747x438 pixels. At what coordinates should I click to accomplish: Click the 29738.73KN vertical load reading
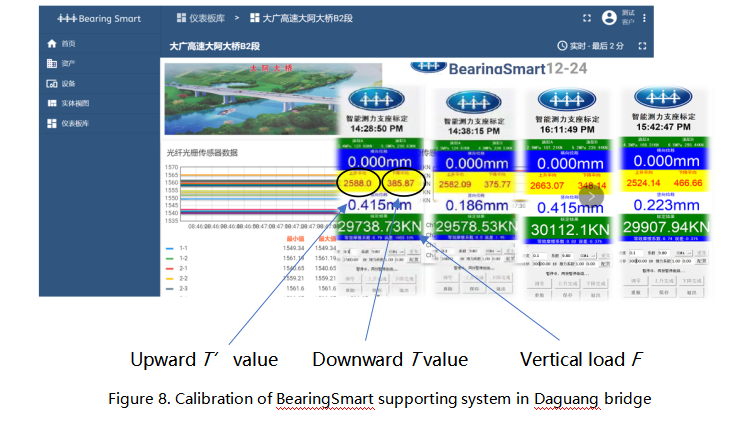coord(380,226)
